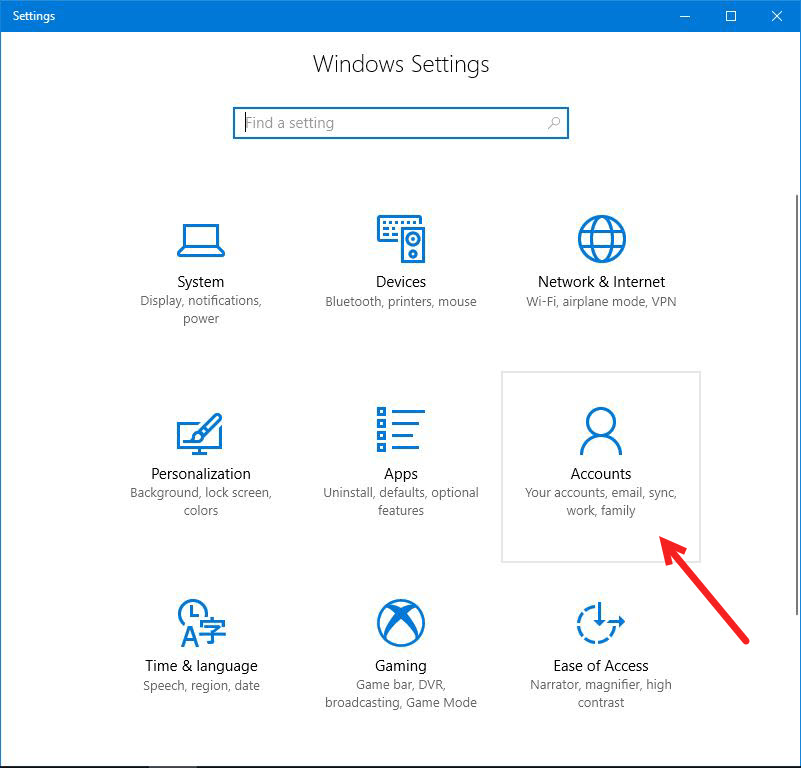The image size is (801, 768).
Task: Click the search magnifier icon
Action: point(554,123)
